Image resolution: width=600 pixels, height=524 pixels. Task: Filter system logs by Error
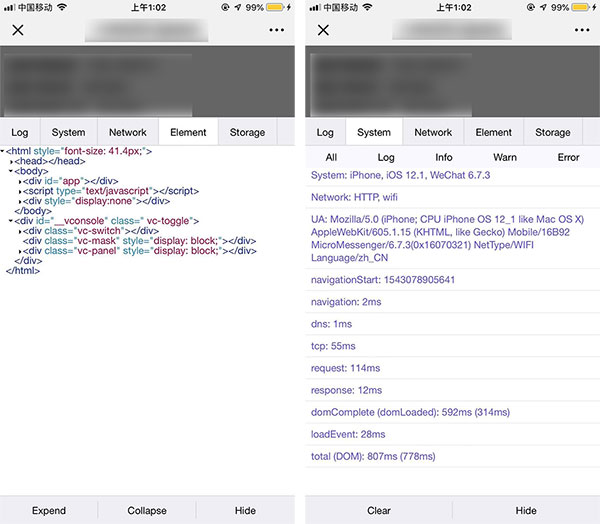[x=568, y=157]
